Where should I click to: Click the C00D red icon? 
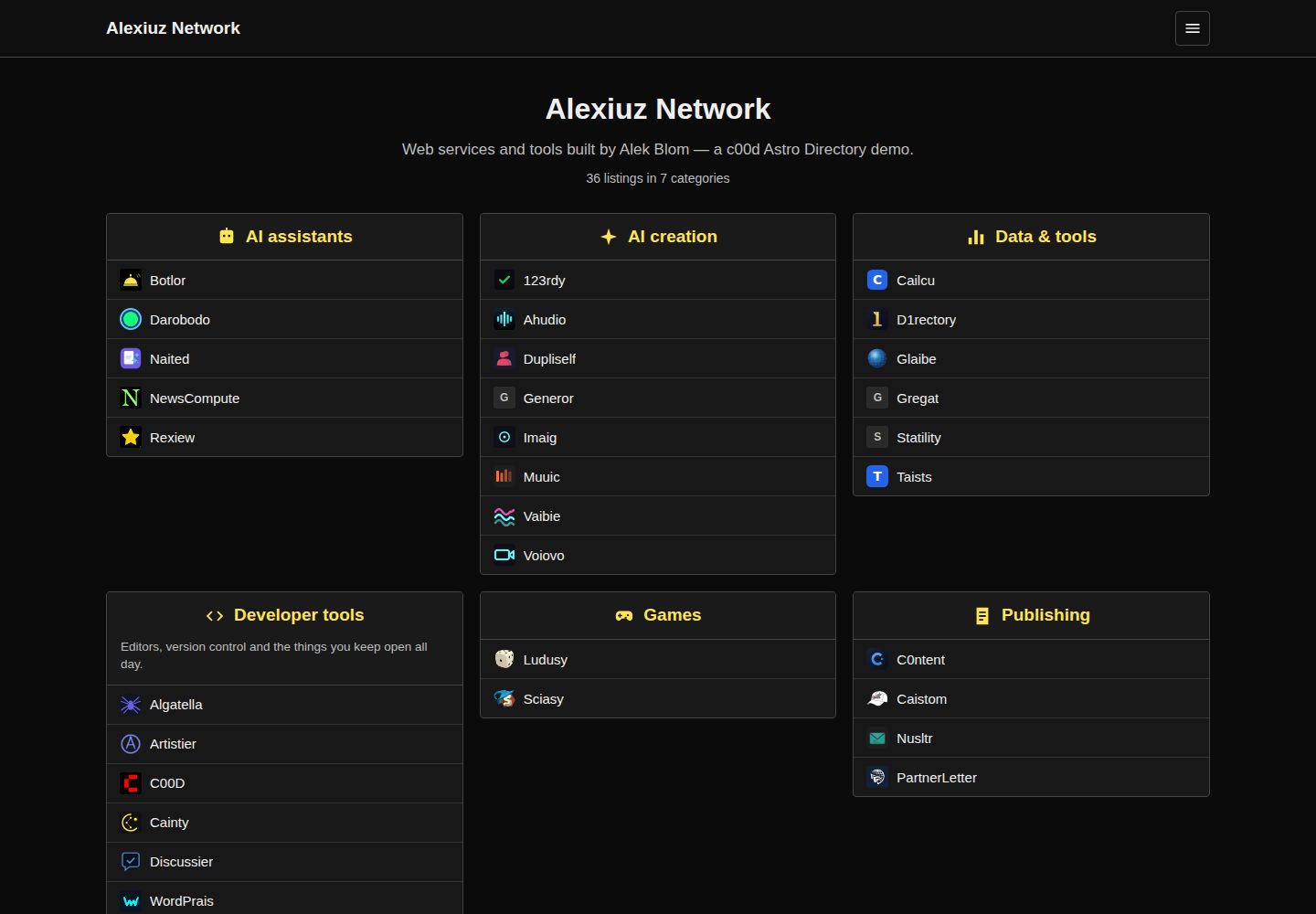coord(131,783)
